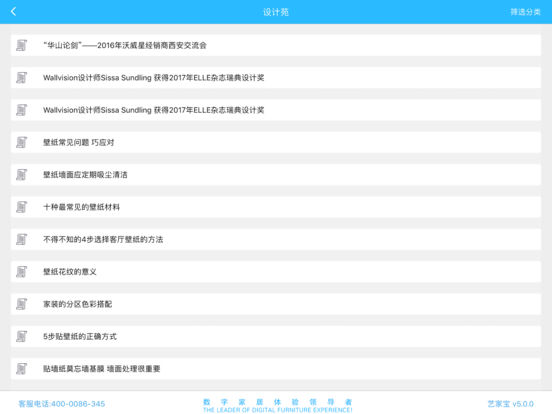Click scroll icon beside 贴墙纸莫忘墙基膜 article
Image resolution: width=552 pixels, height=414 pixels.
[x=21, y=369]
